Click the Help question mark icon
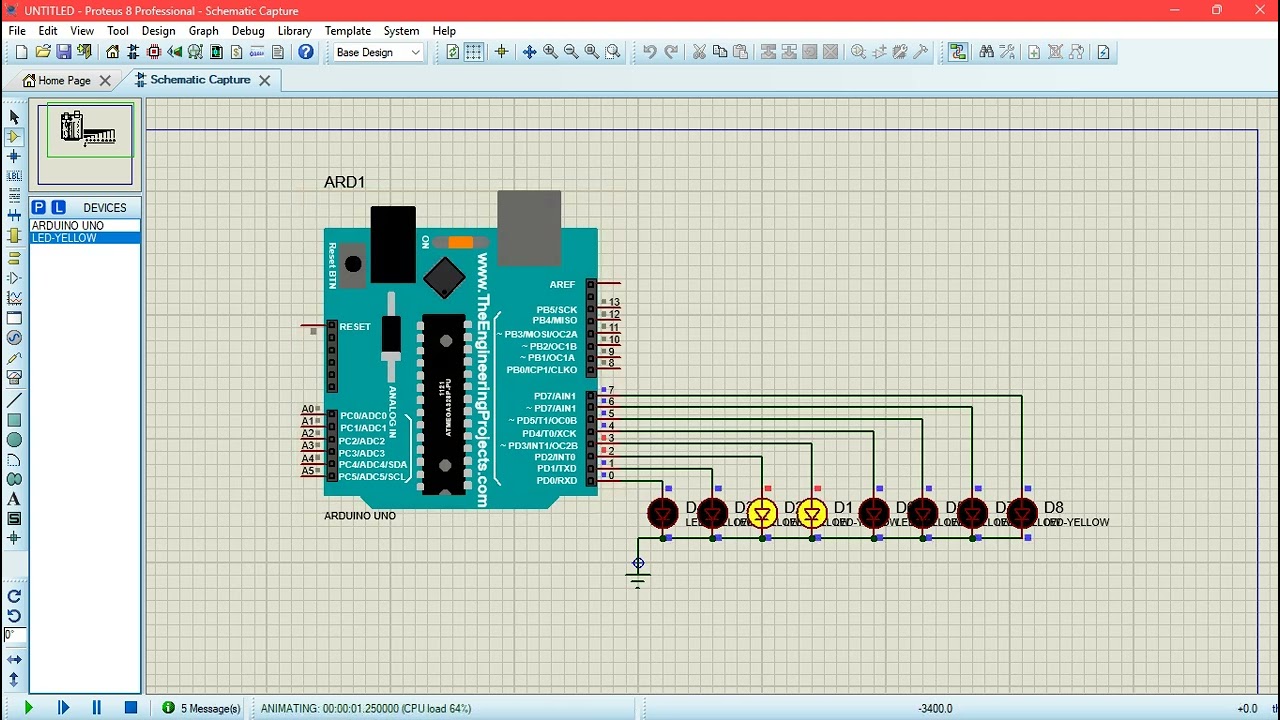The height and width of the screenshot is (720, 1280). [306, 52]
